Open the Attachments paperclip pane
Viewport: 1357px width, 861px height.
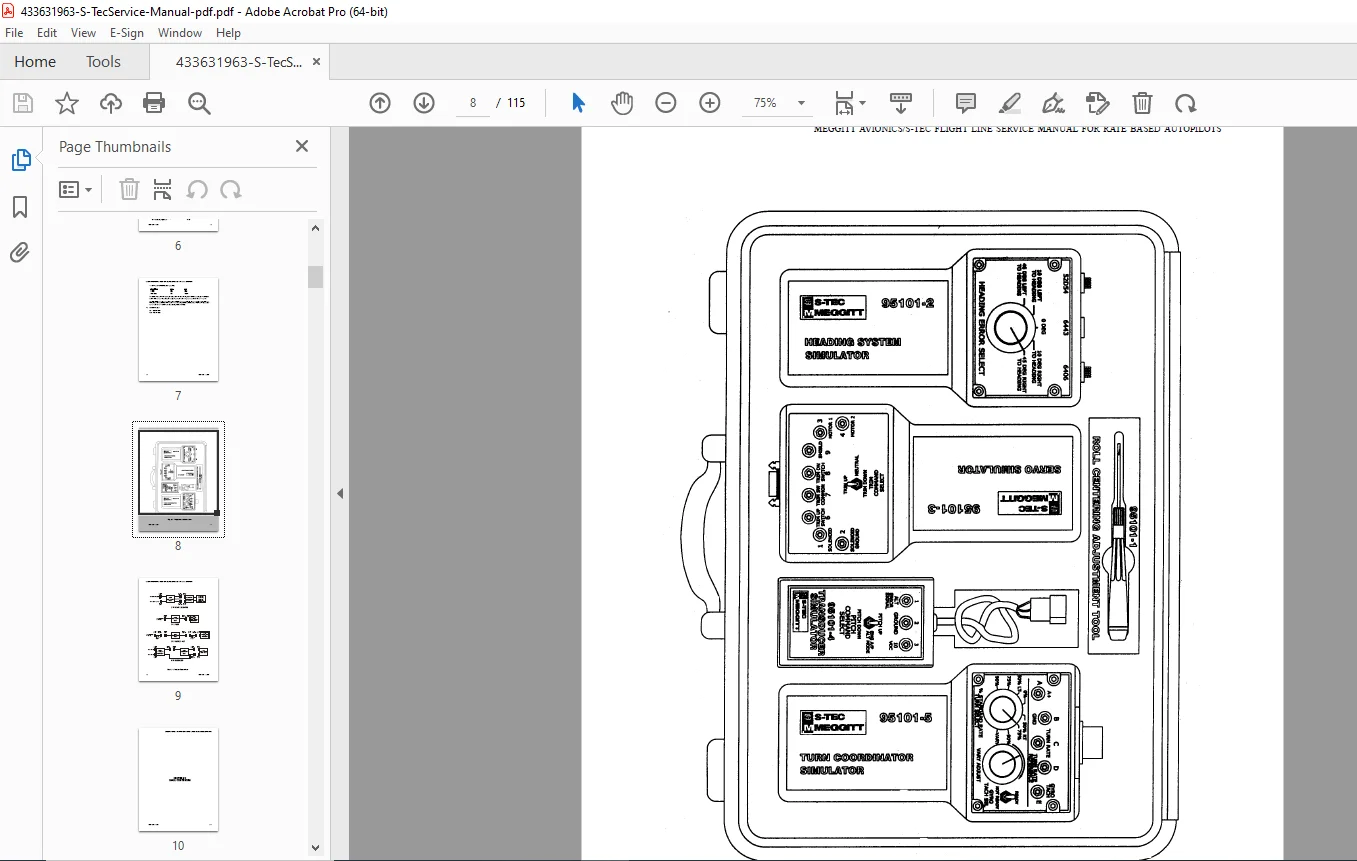[20, 253]
